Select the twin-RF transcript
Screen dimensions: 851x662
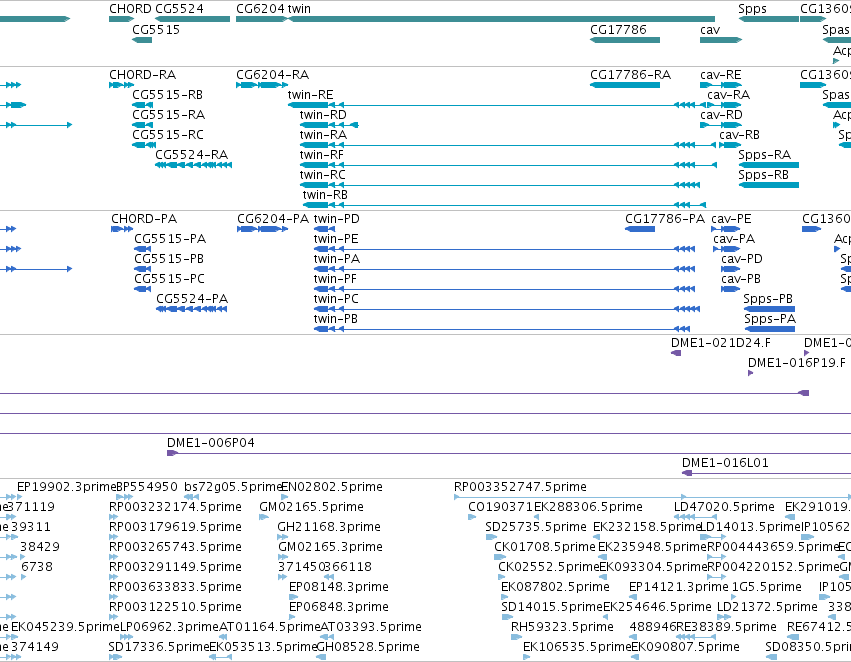point(322,155)
